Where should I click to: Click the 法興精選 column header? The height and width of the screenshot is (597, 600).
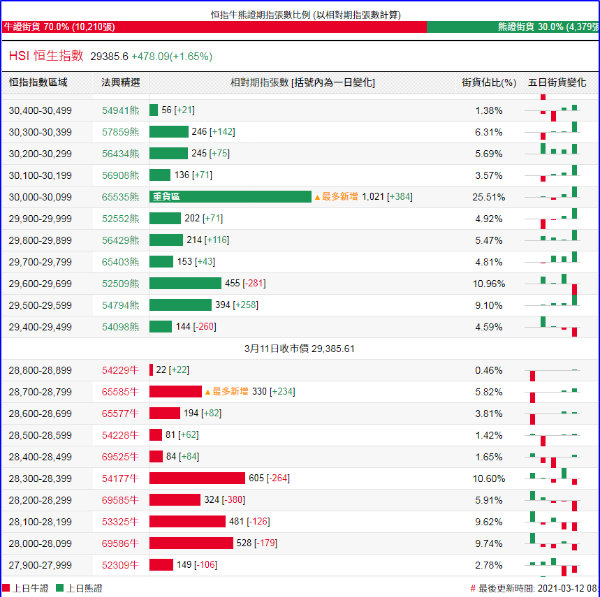121,82
